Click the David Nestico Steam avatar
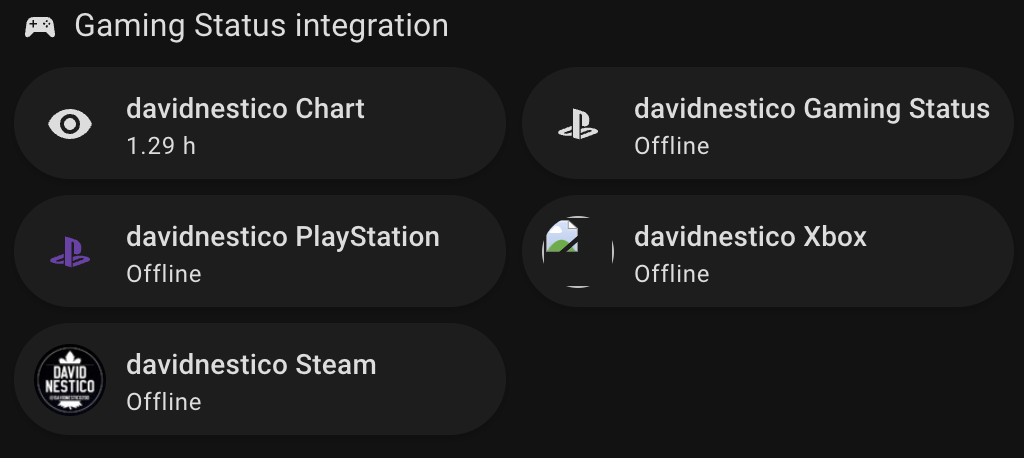This screenshot has height=458, width=1024. point(70,380)
